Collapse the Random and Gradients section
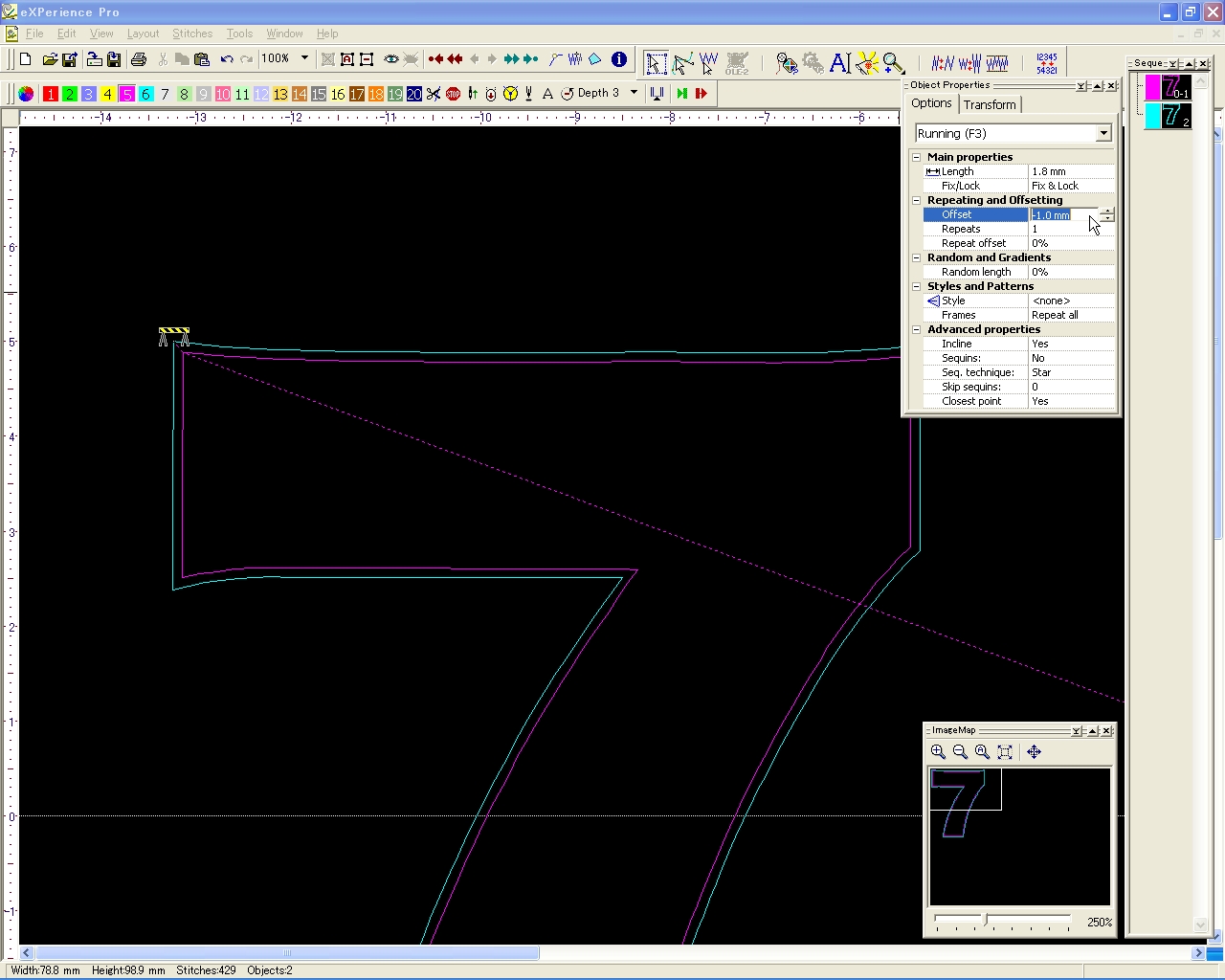This screenshot has width=1225, height=980. (x=916, y=257)
